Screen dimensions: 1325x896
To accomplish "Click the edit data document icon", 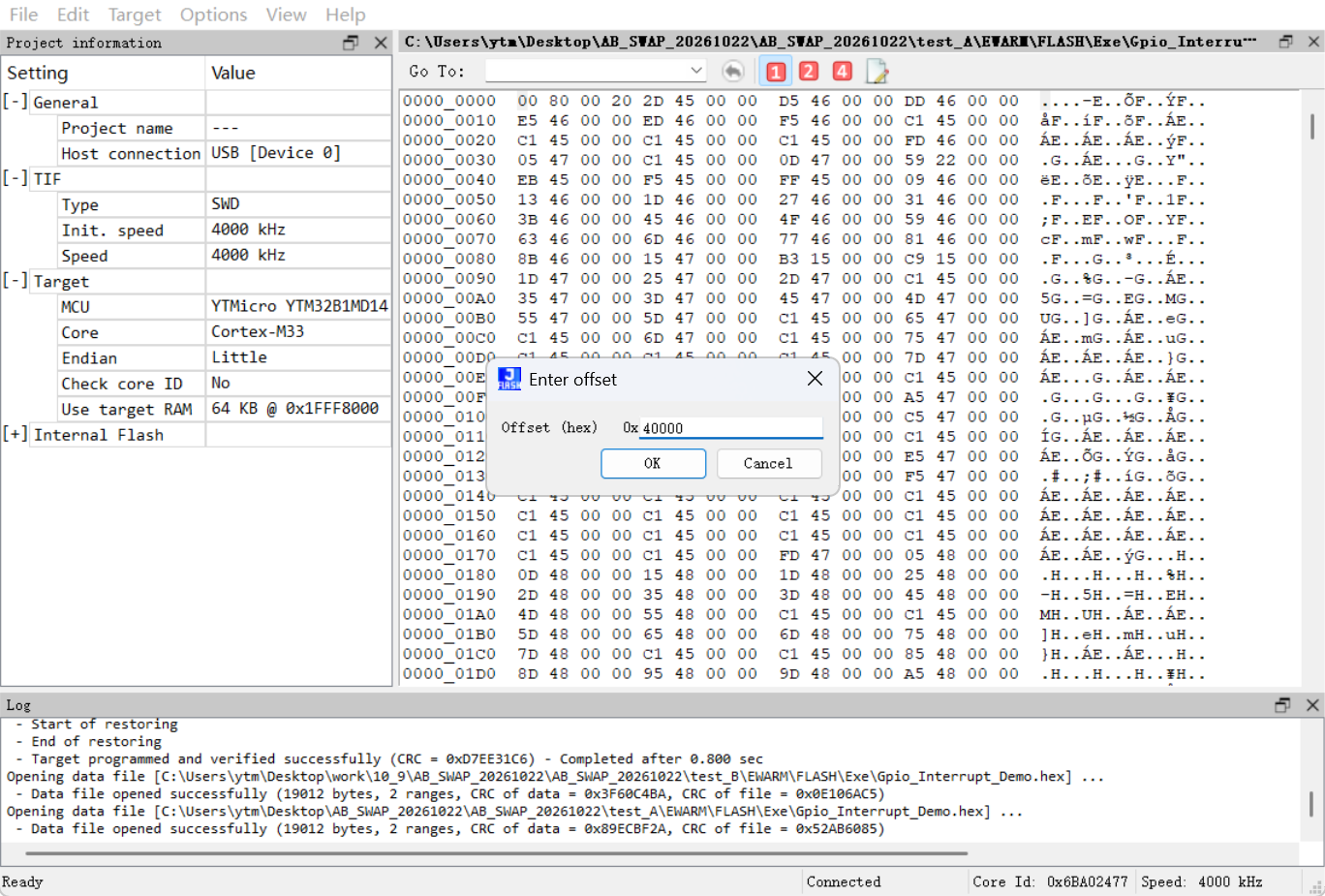I will [877, 71].
